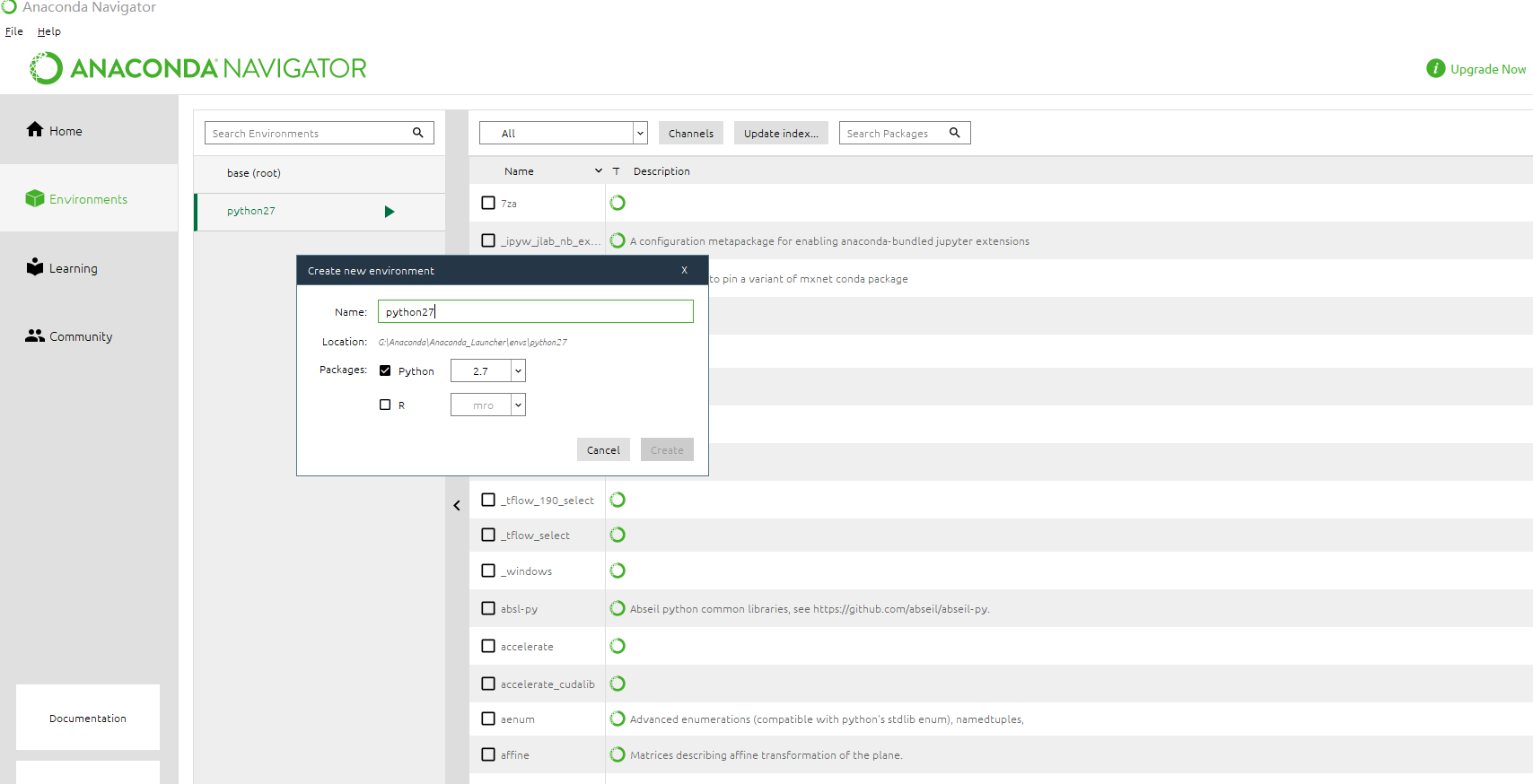Open the All packages filter dropdown
The height and width of the screenshot is (784, 1533).
point(564,133)
